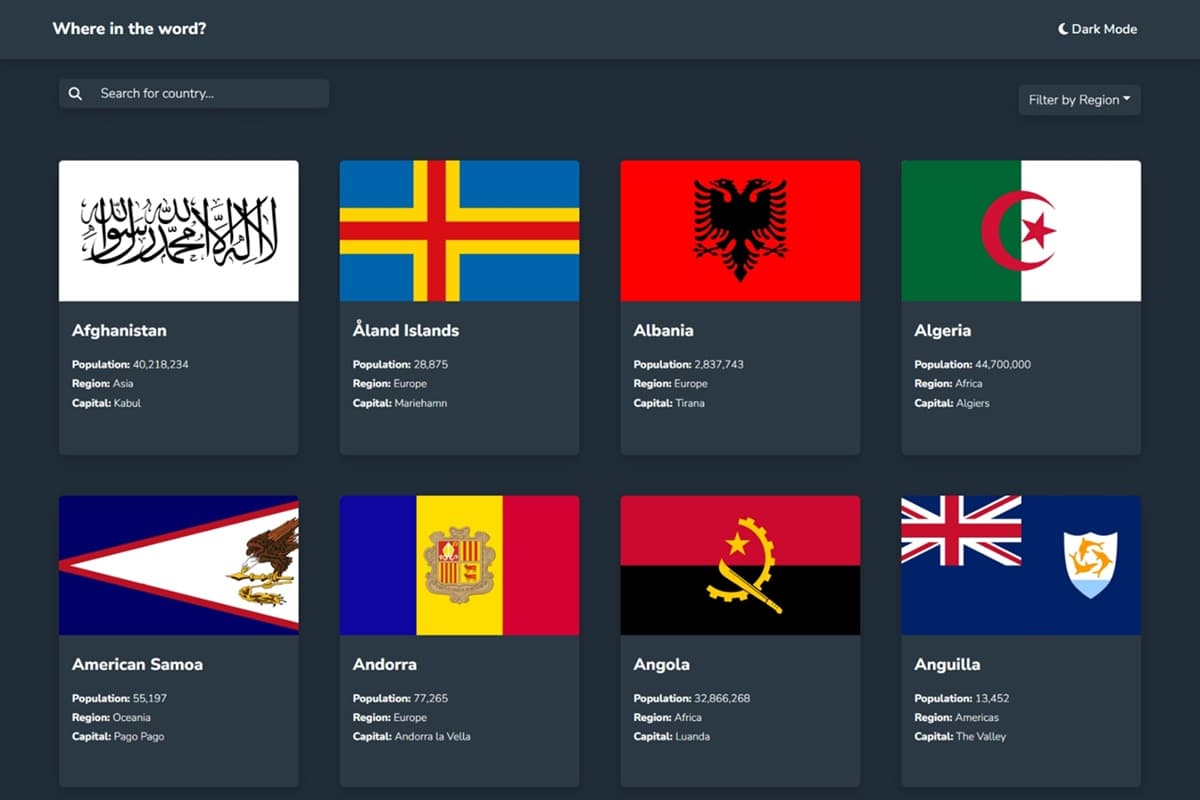This screenshot has height=800, width=1200.
Task: Click Capital: Kabul text
Action: click(x=106, y=404)
